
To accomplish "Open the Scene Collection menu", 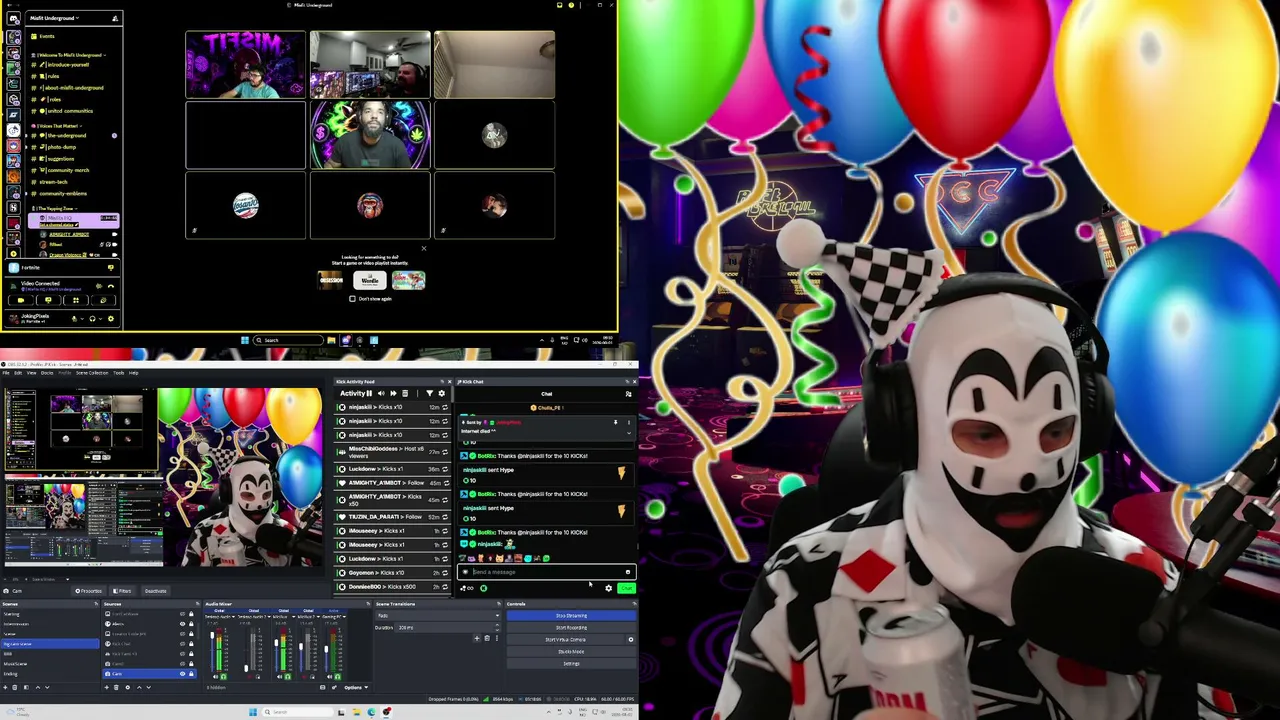I will point(92,373).
